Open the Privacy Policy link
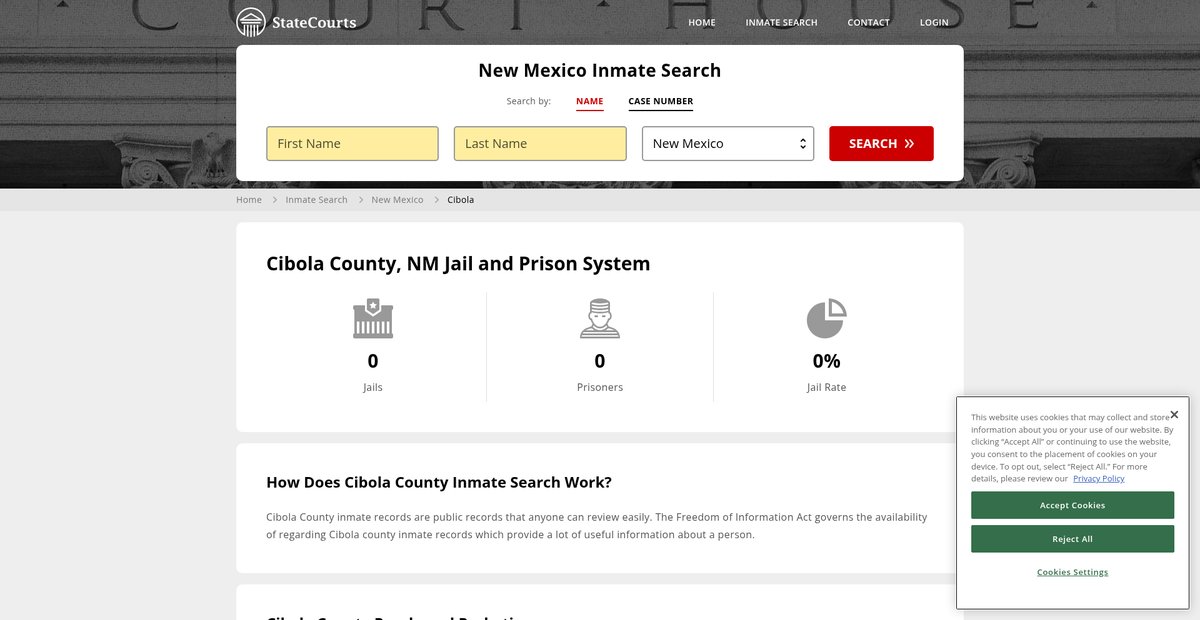Image resolution: width=1200 pixels, height=620 pixels. point(1099,479)
